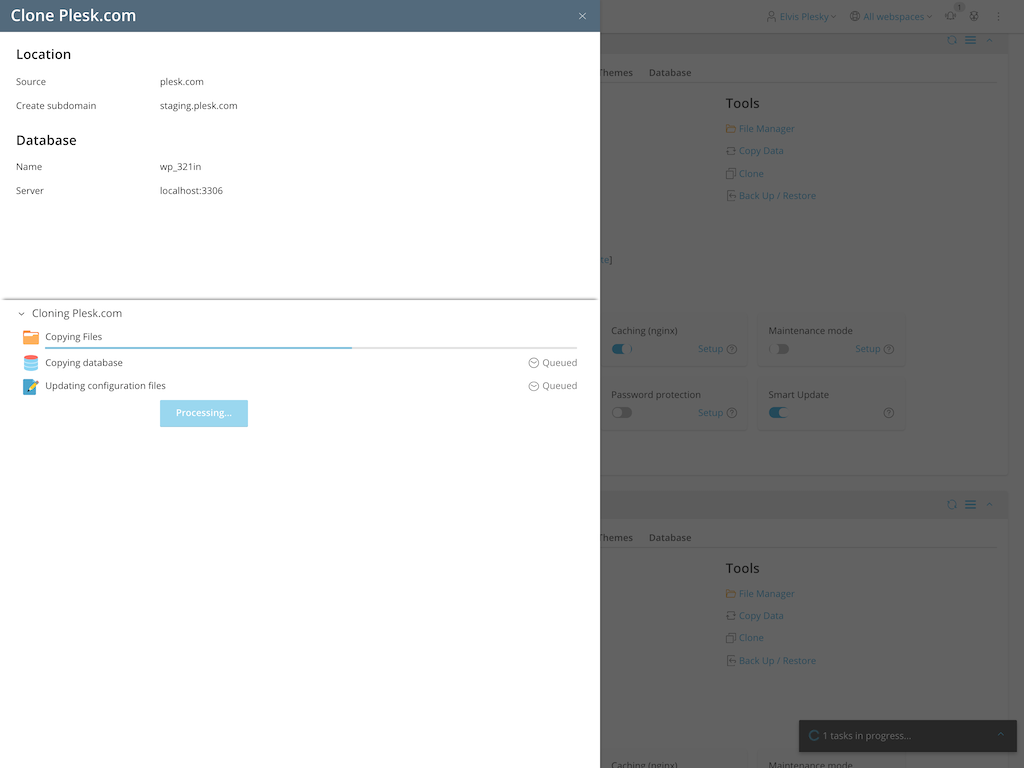Viewport: 1024px width, 768px height.
Task: Turn on the Password protection switch
Action: point(621,413)
